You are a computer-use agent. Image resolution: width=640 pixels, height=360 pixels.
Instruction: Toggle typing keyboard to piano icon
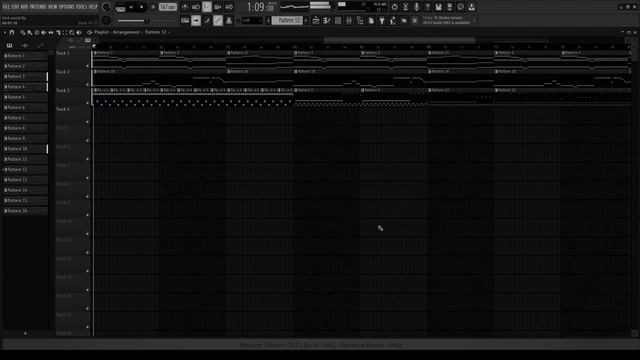point(185,20)
